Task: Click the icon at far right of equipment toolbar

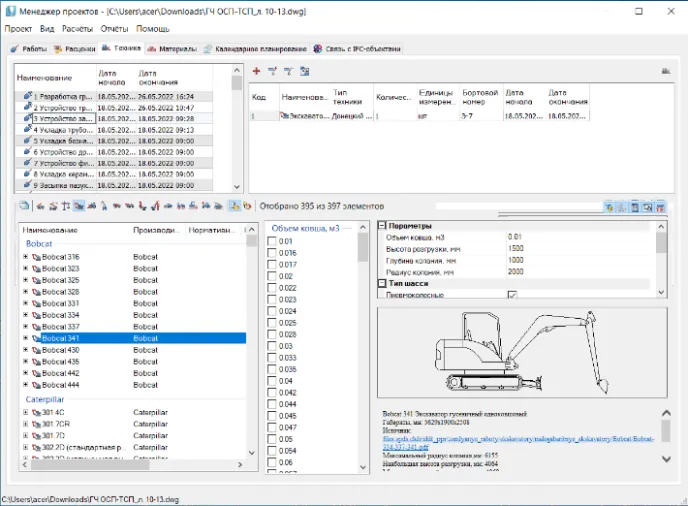Action: pos(665,71)
